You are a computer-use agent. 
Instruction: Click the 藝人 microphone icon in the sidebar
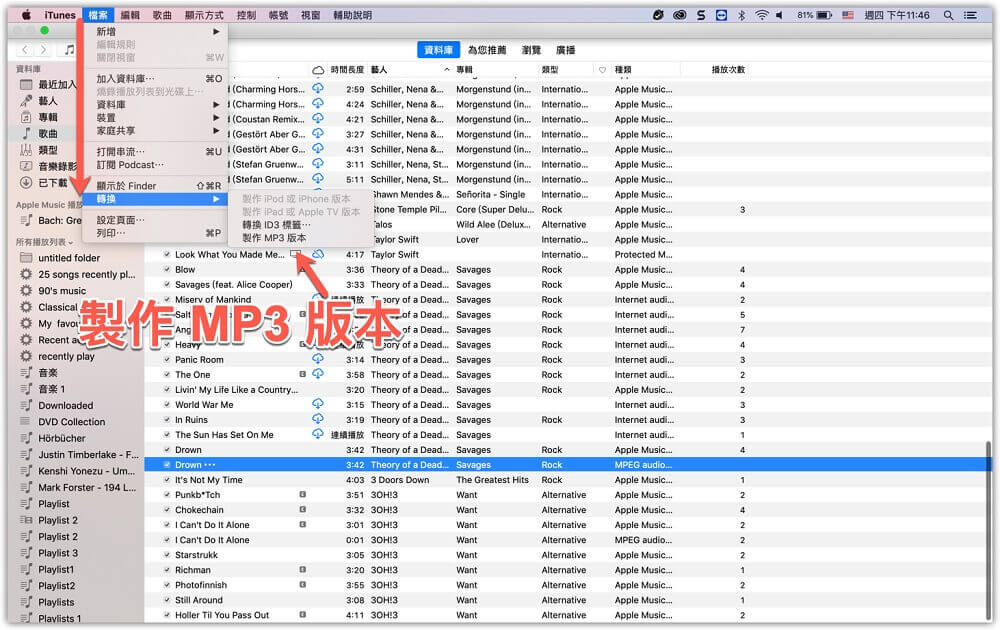point(26,101)
